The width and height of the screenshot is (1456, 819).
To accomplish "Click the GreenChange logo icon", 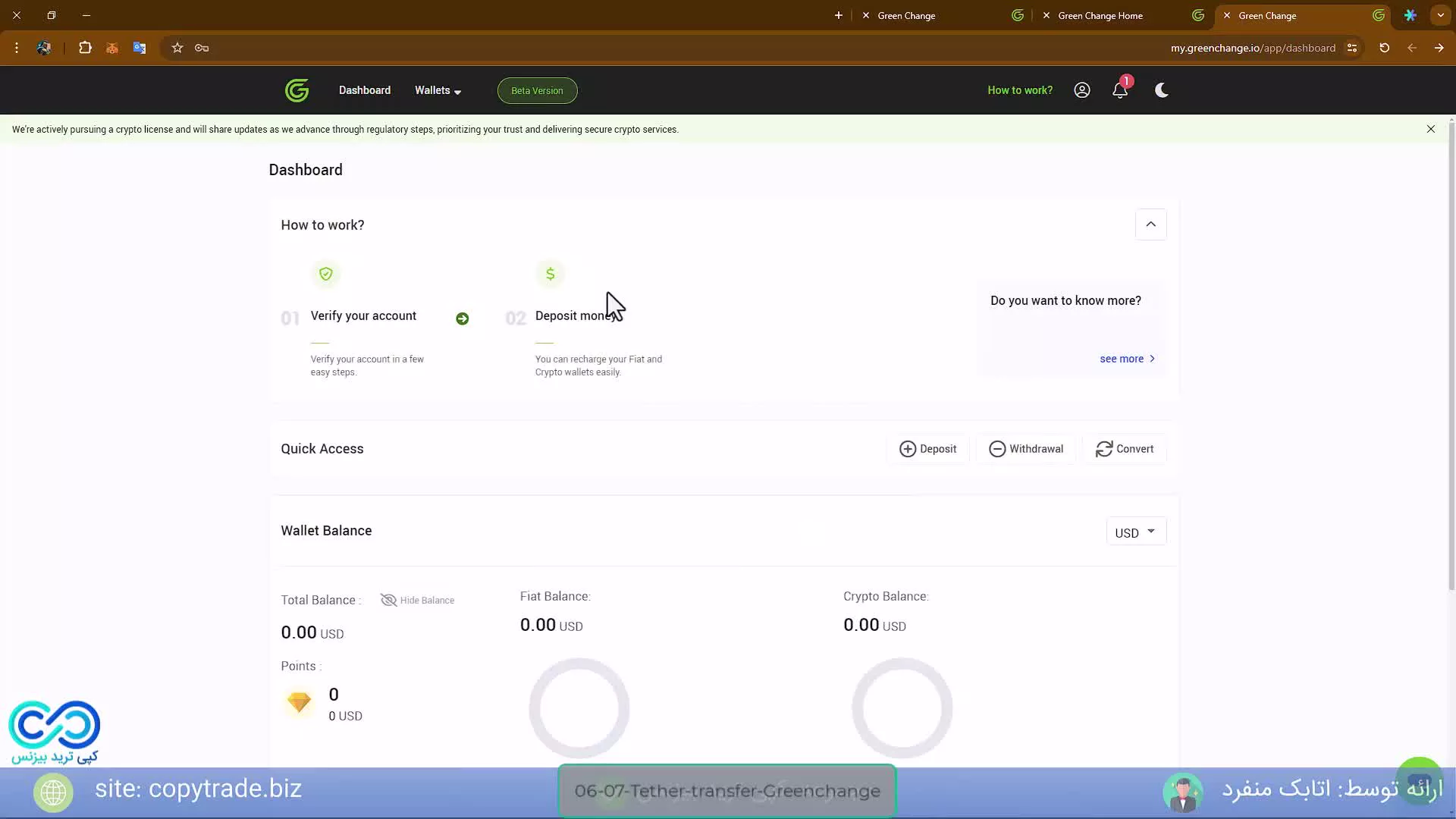I will point(297,90).
